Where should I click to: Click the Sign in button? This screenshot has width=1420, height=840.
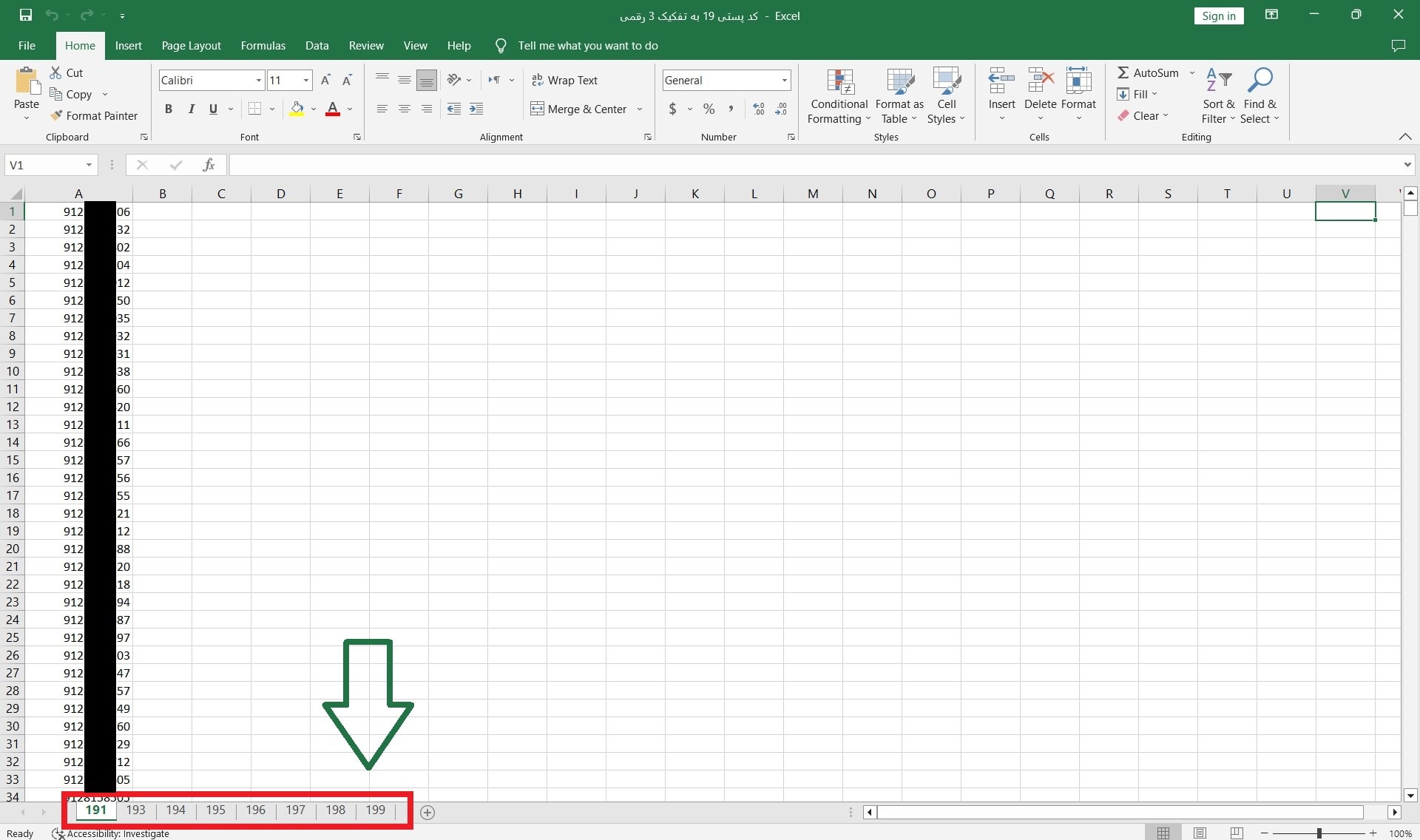(1218, 16)
